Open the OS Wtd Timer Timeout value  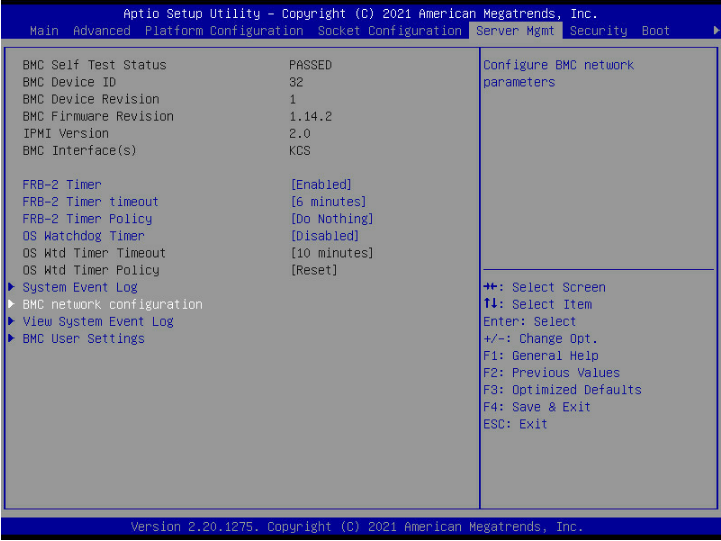click(x=331, y=253)
